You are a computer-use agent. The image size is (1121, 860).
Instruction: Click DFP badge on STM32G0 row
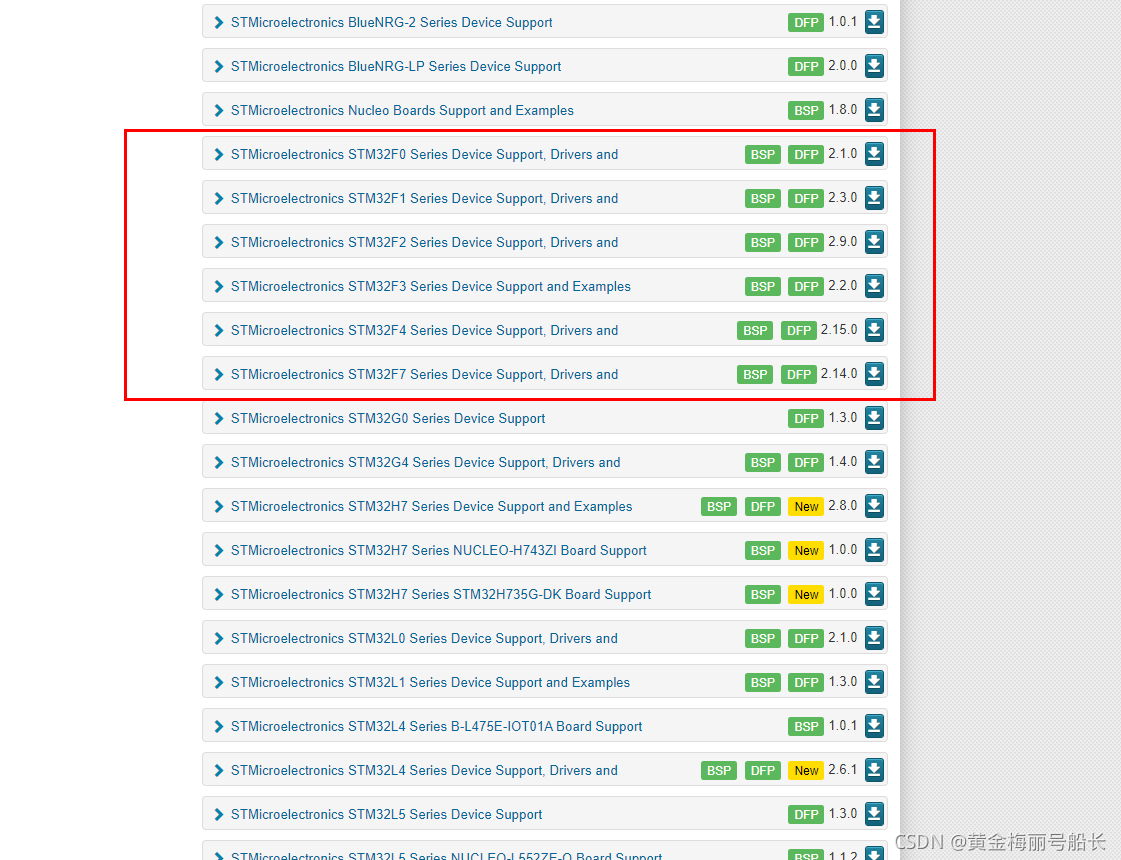point(806,418)
